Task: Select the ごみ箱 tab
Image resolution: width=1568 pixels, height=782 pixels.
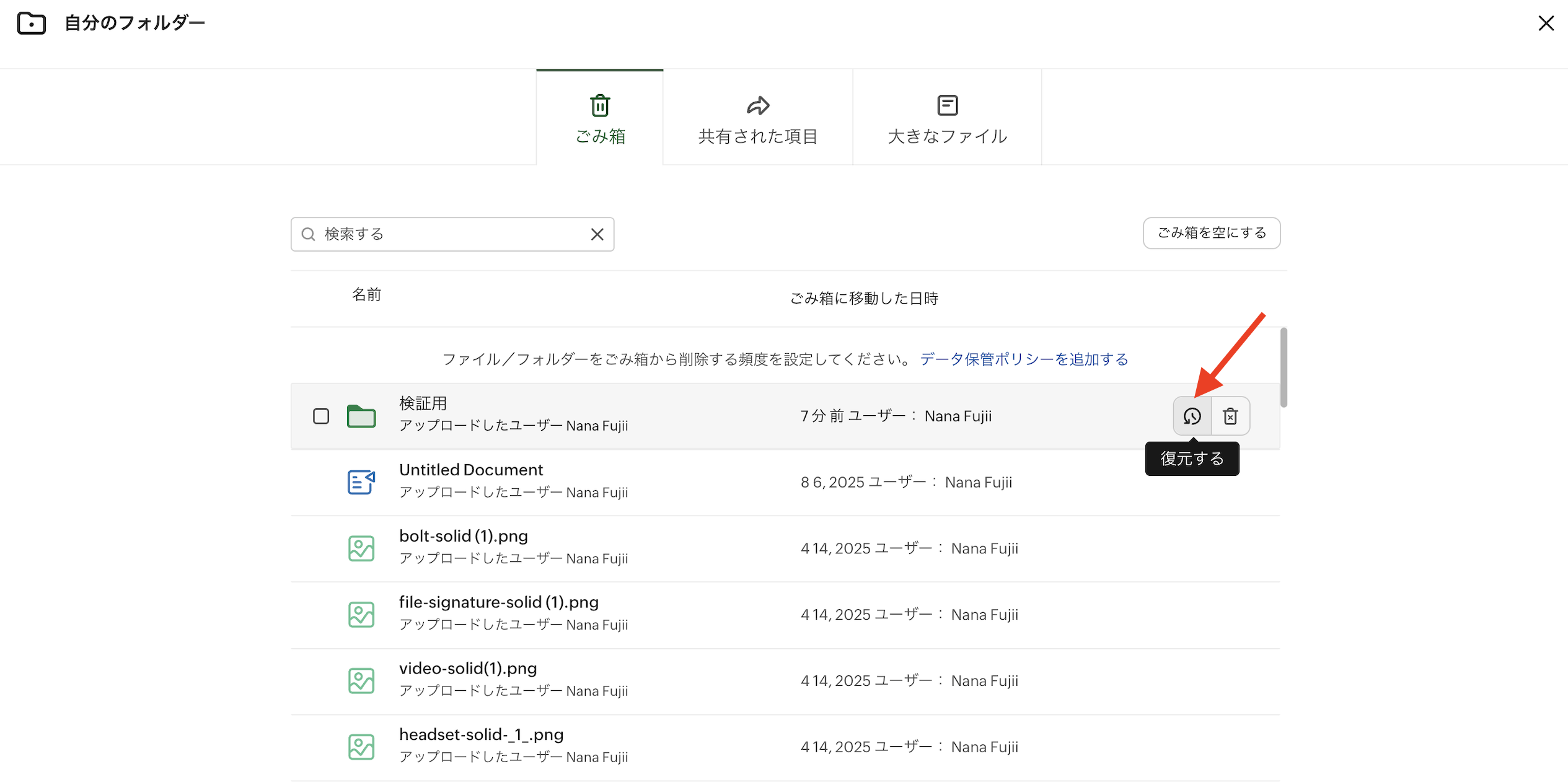Action: (x=600, y=119)
